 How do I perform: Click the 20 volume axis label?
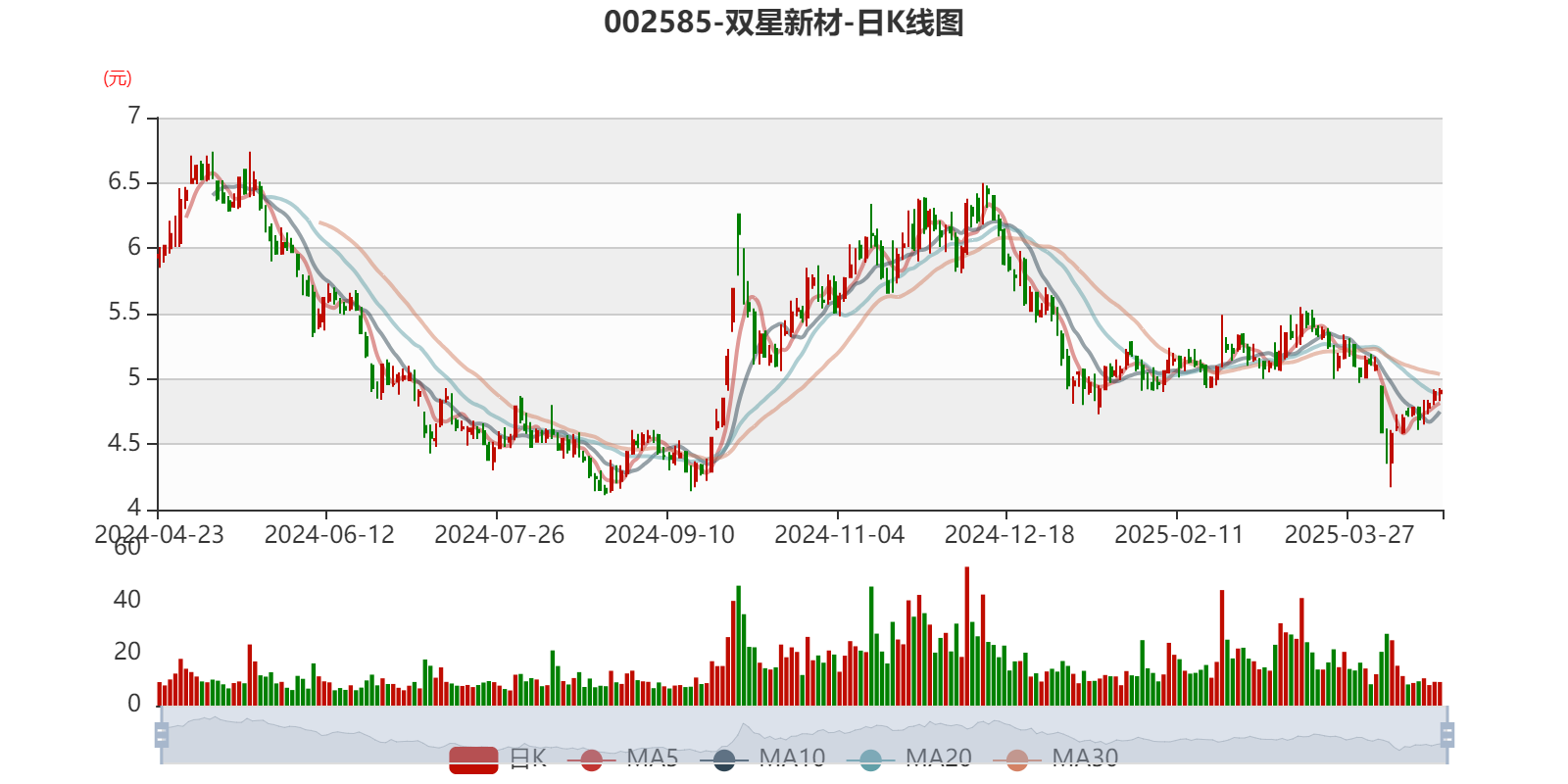coord(127,652)
